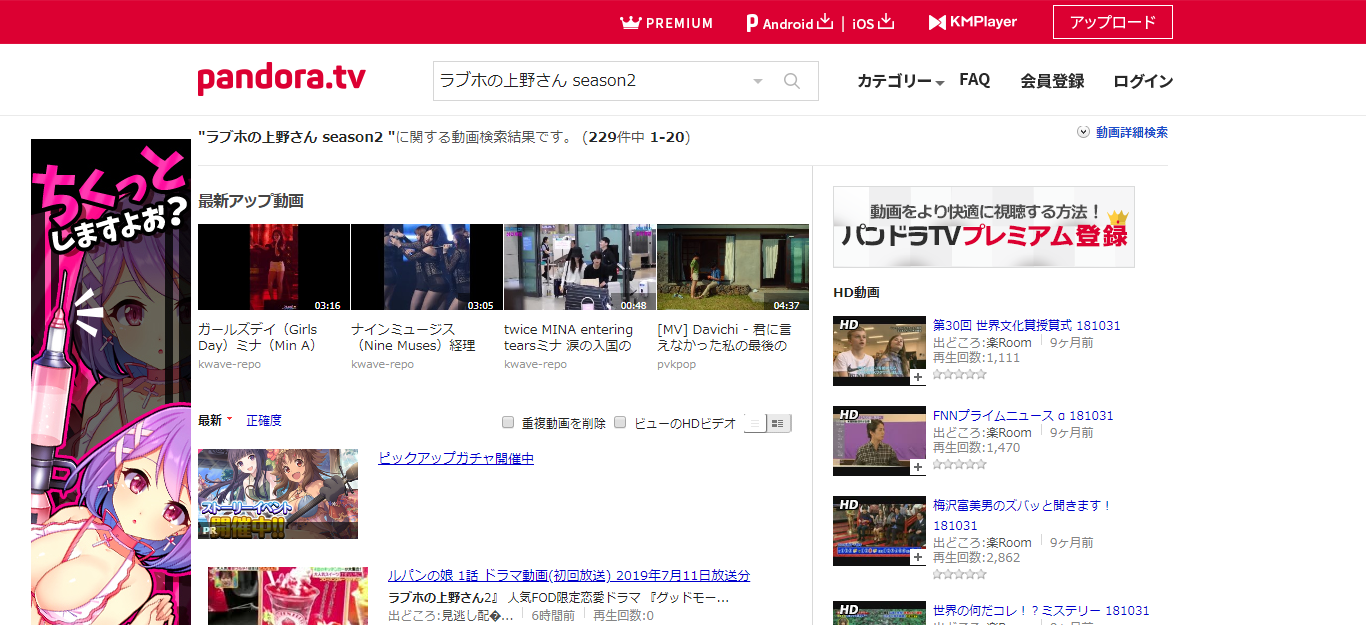Add FNNプライムニュース video with plus icon
The width and height of the screenshot is (1366, 625).
(917, 468)
